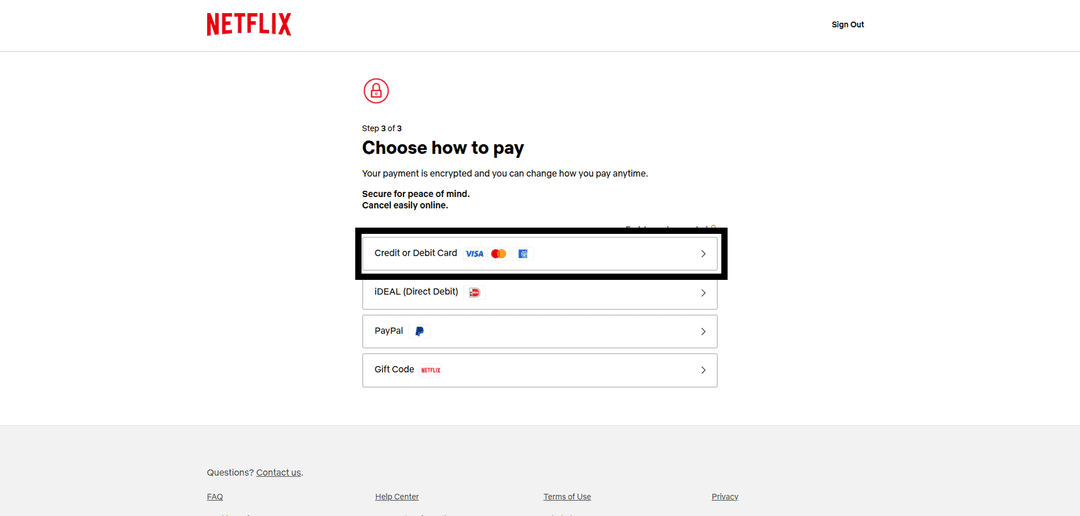Viewport: 1080px width, 516px height.
Task: Open the Contact us link
Action: pos(278,473)
